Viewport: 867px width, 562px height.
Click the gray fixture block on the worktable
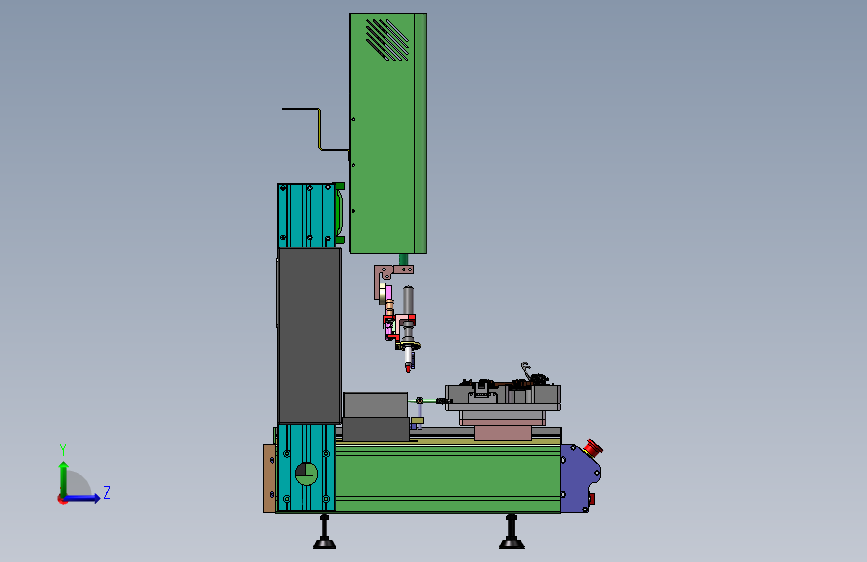pyautogui.click(x=503, y=397)
